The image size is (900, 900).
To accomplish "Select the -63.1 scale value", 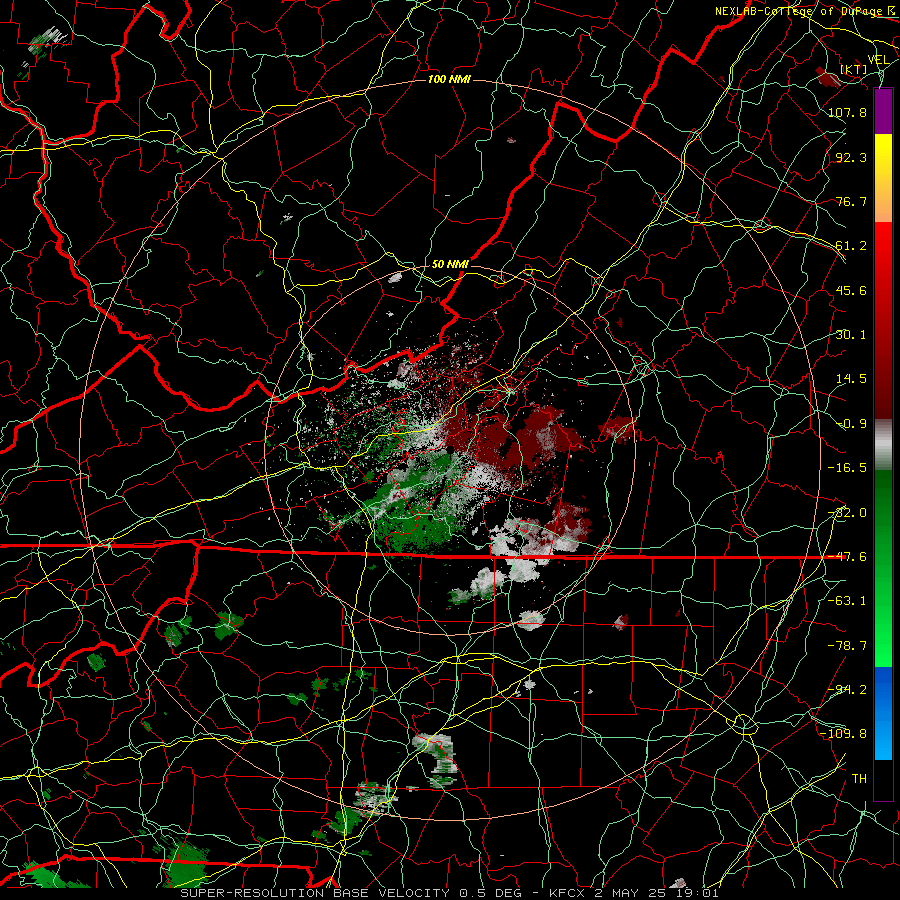I will pyautogui.click(x=847, y=601).
